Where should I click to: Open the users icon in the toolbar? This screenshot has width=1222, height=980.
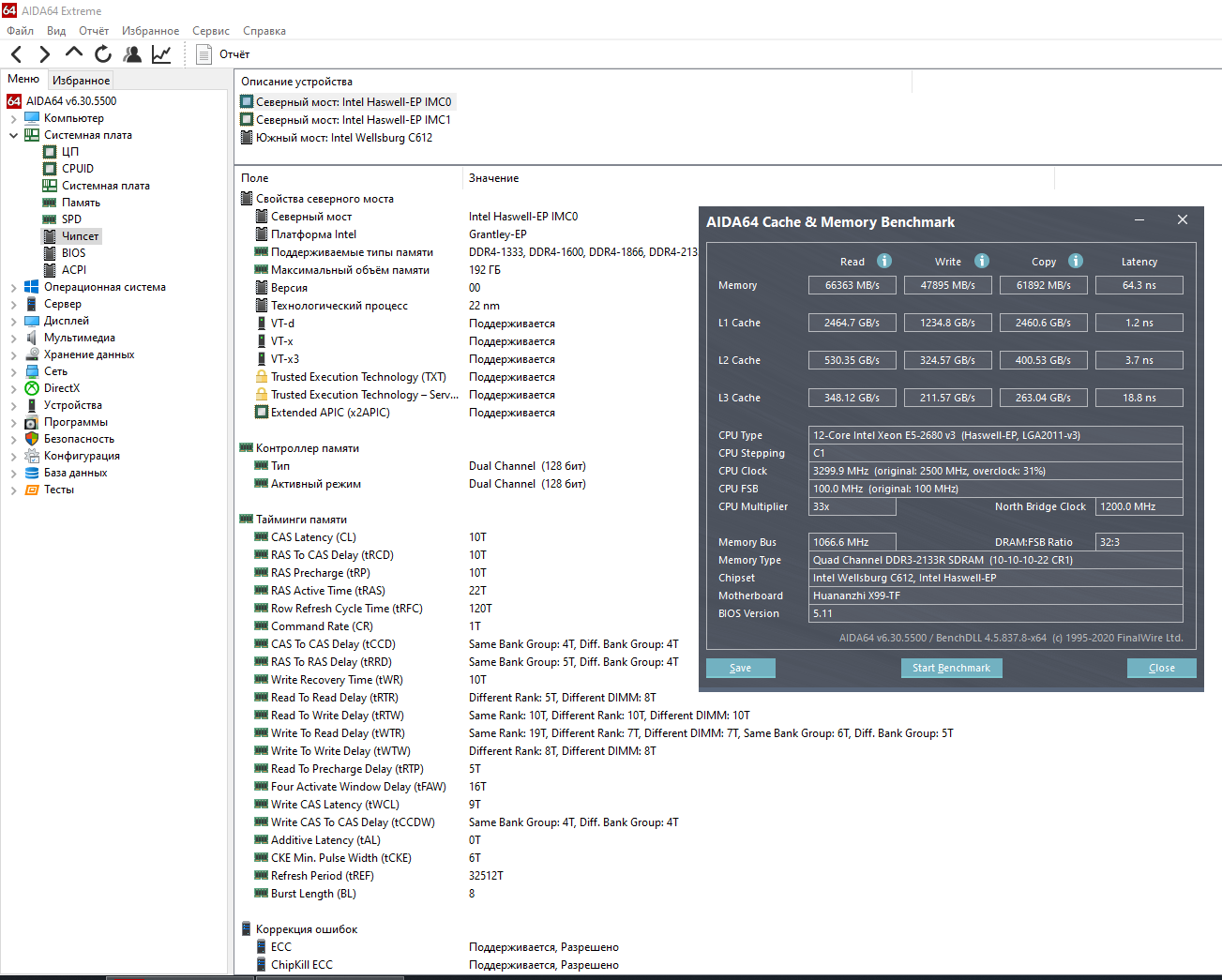132,54
